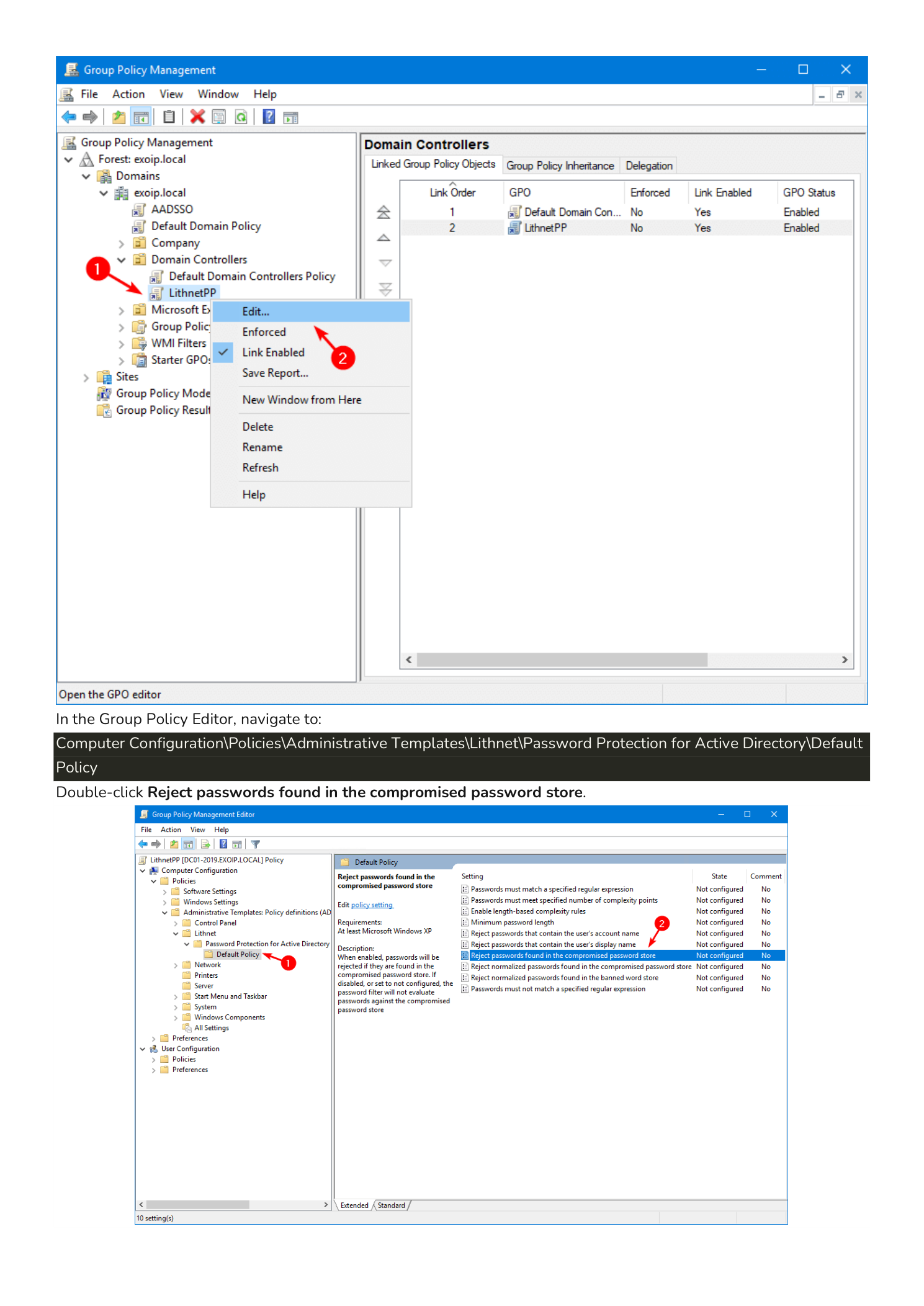The image size is (924, 1306).
Task: Select Windows Components folder in Policy Editor tree
Action: (x=229, y=1018)
